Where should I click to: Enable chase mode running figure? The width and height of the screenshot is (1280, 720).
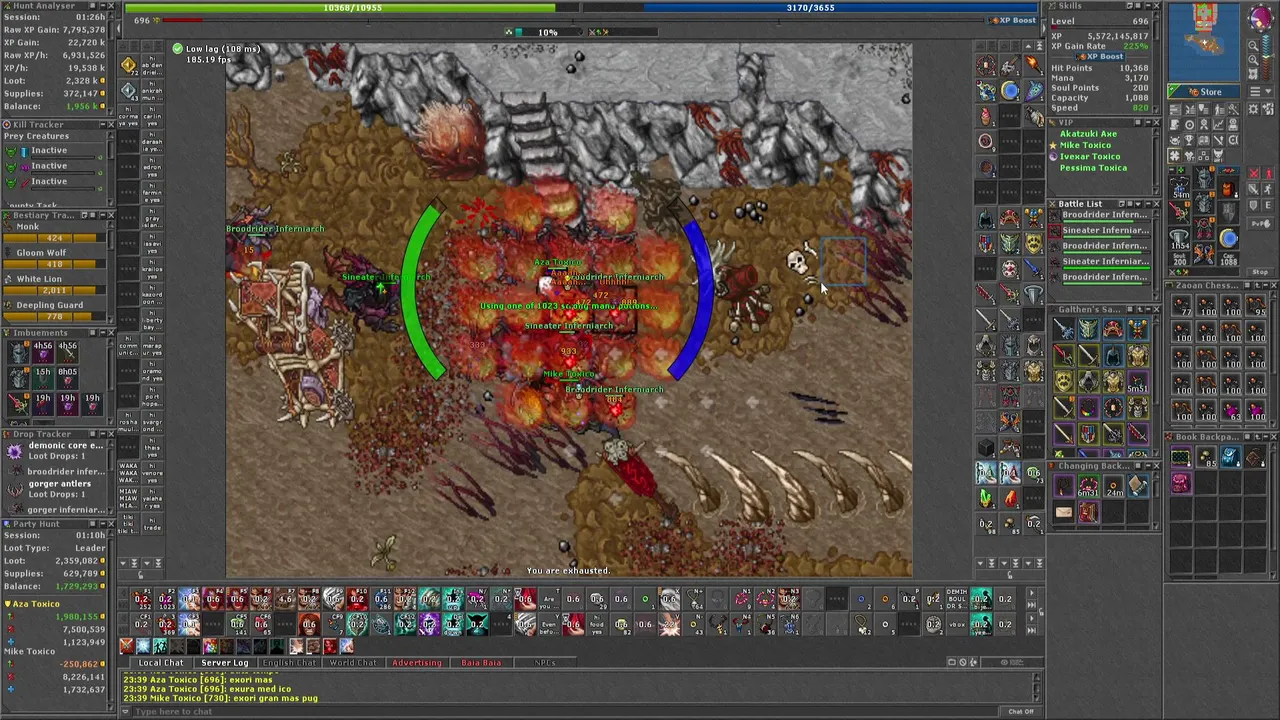(x=1269, y=189)
